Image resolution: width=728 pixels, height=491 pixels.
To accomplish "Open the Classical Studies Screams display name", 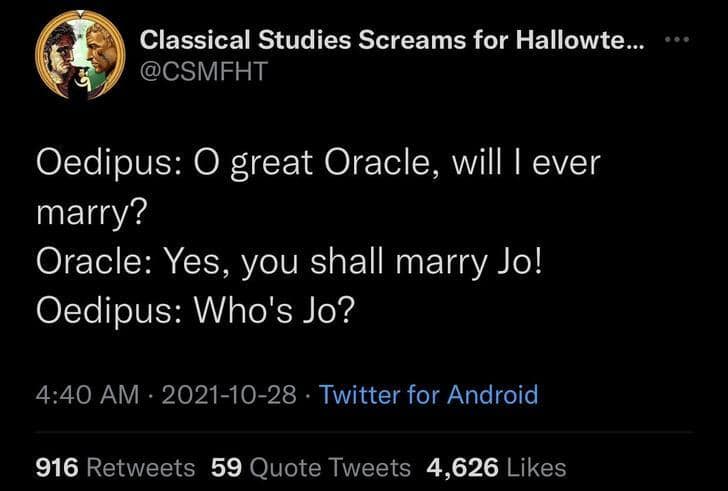I will click(392, 42).
